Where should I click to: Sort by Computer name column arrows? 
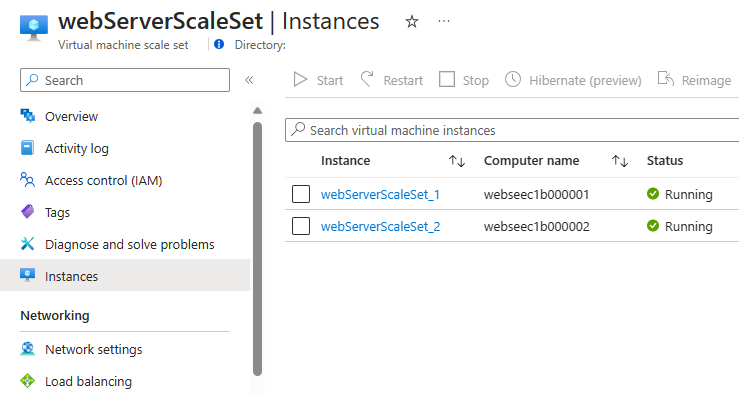click(620, 161)
